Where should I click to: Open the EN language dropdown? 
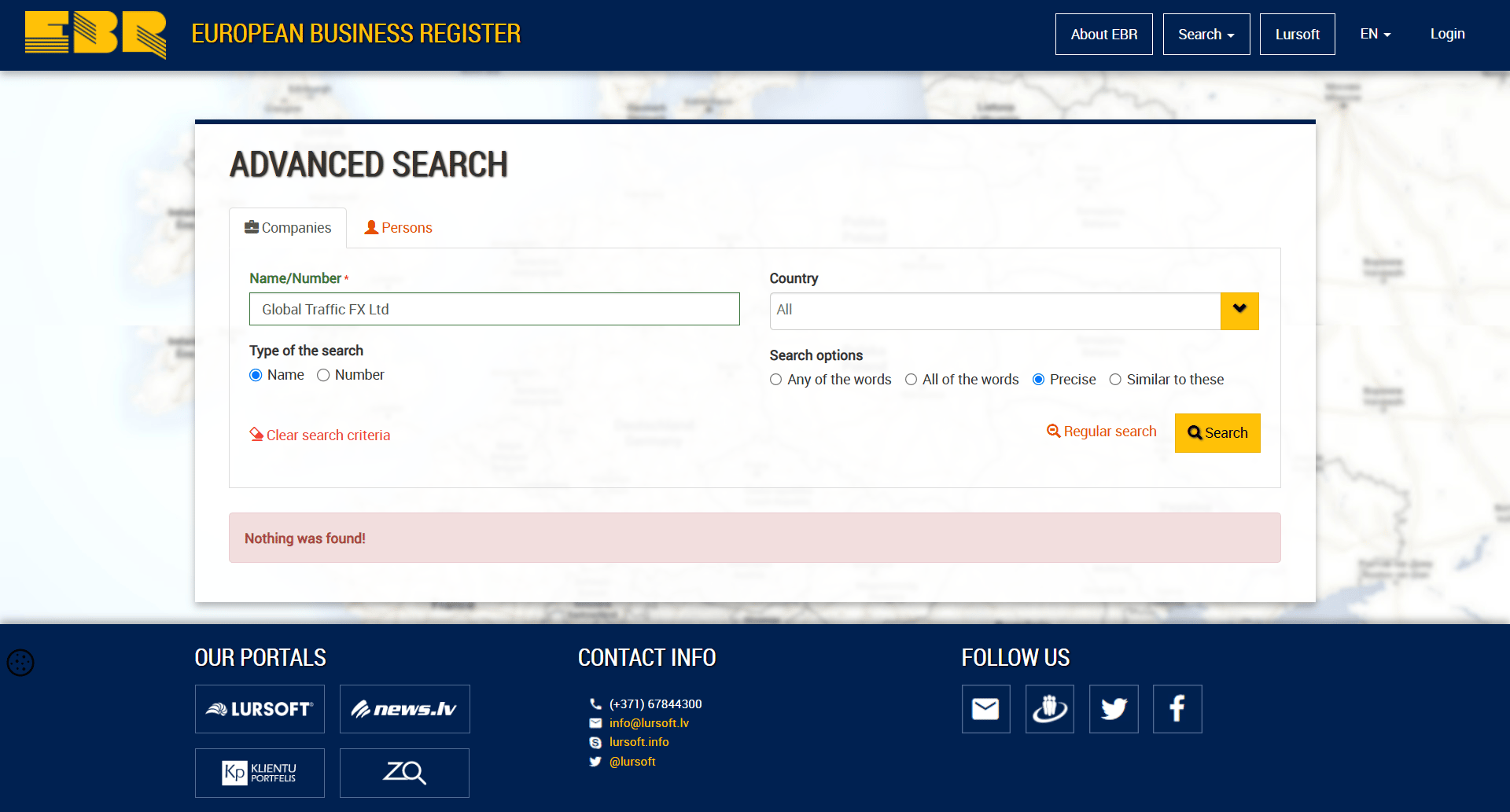point(1376,34)
